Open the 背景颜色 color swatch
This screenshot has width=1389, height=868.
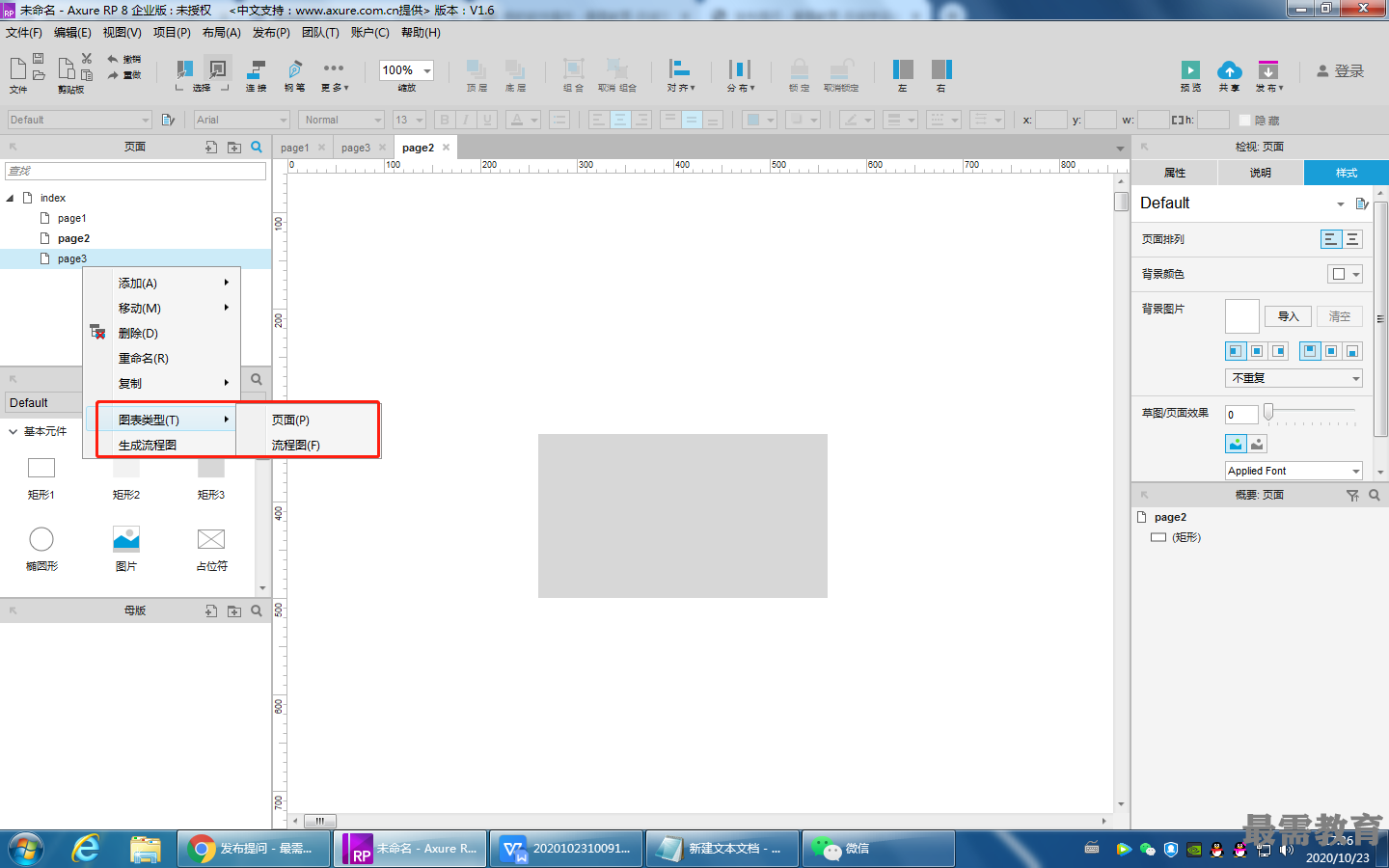1345,274
